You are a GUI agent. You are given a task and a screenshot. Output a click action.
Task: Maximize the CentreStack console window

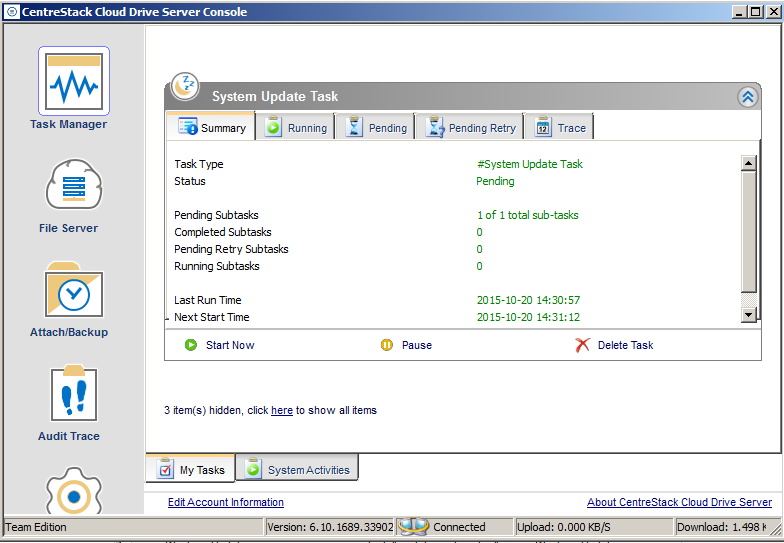click(x=756, y=12)
